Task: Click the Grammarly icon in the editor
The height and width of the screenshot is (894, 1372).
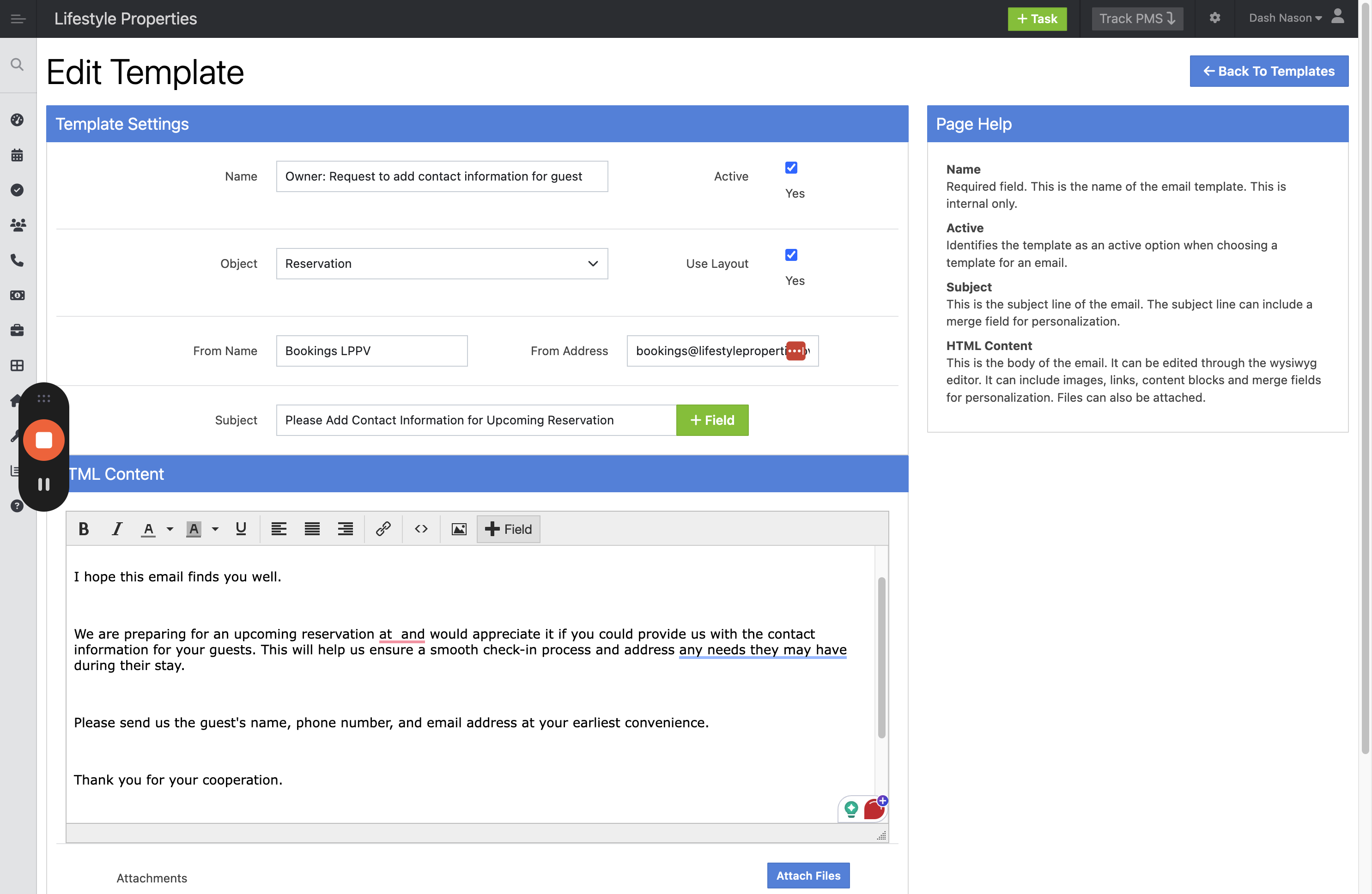Action: pos(851,809)
